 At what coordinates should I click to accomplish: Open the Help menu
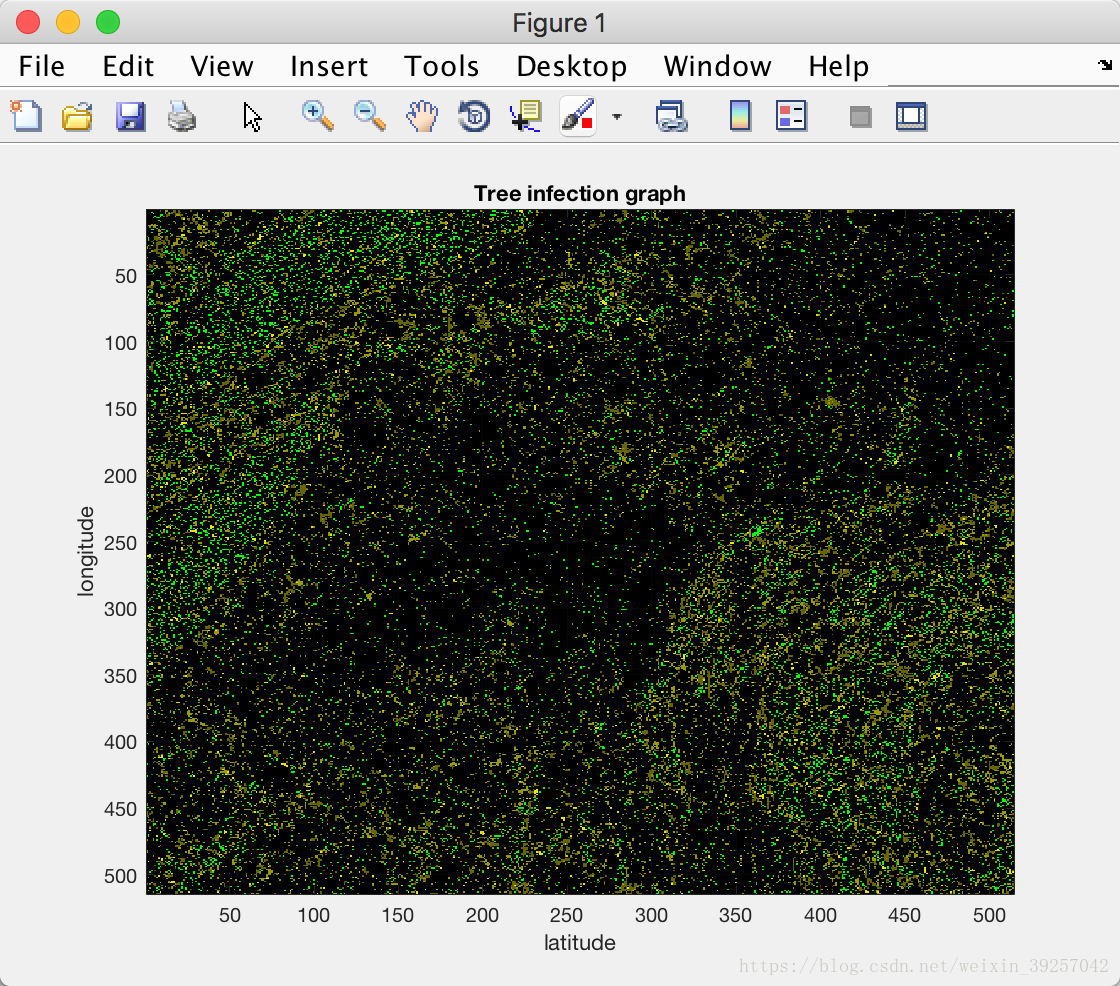pos(839,66)
